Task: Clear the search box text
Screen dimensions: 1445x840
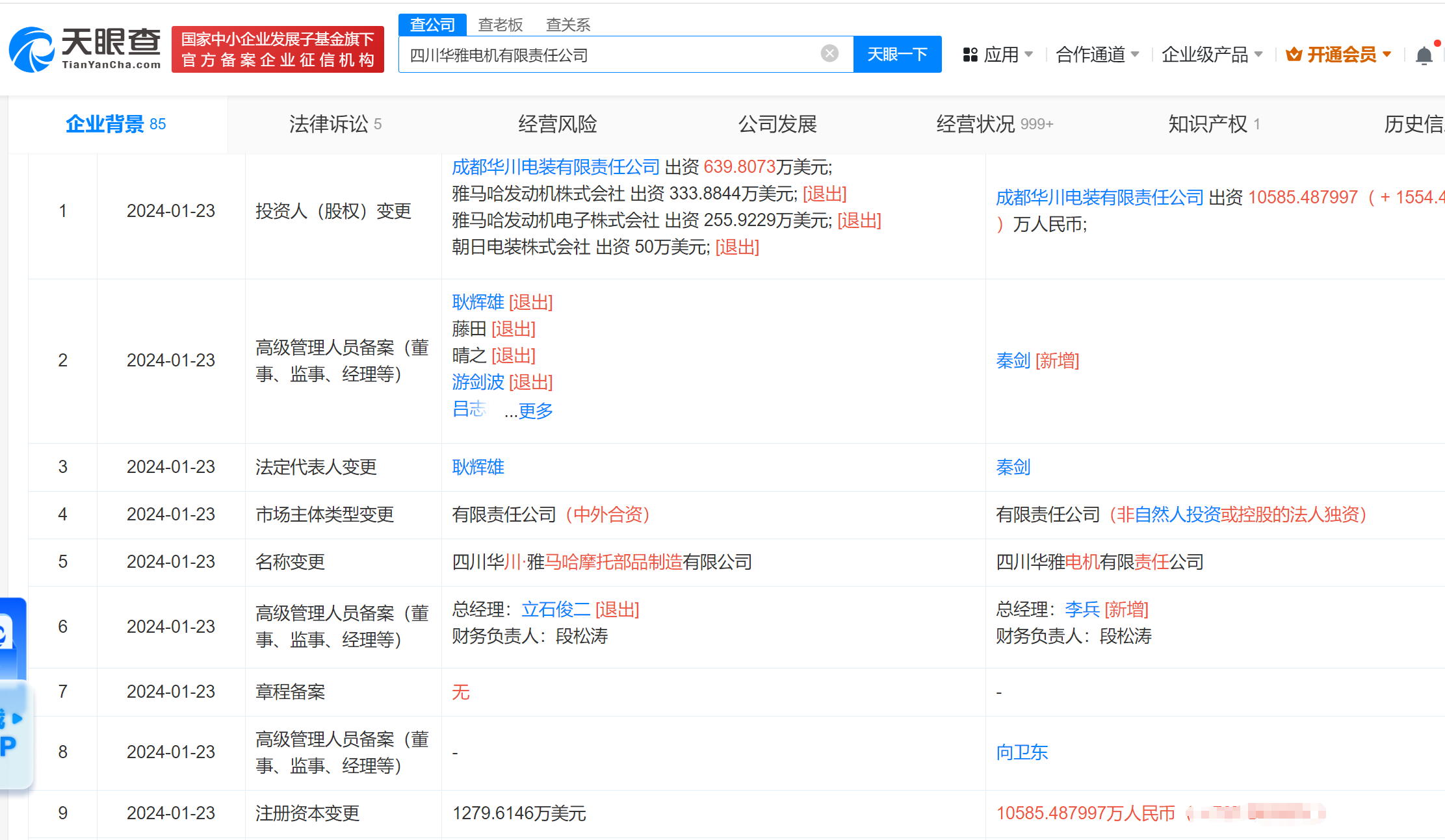Action: [829, 54]
